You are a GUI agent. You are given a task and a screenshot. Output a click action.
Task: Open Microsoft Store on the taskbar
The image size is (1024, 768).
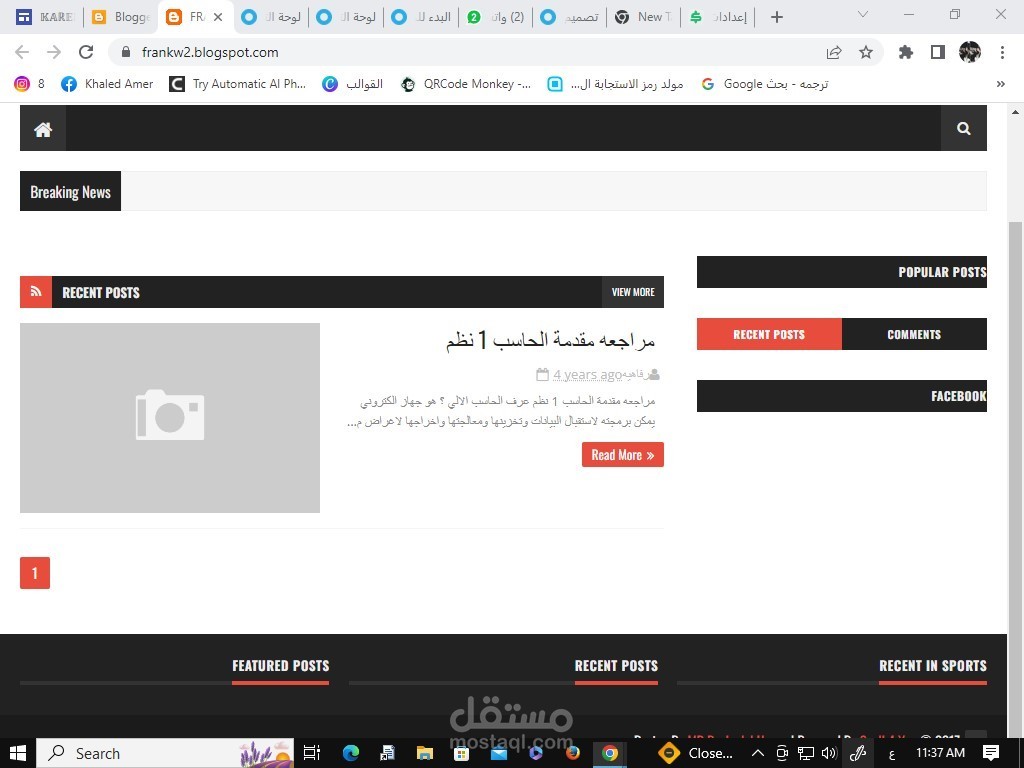tap(462, 753)
